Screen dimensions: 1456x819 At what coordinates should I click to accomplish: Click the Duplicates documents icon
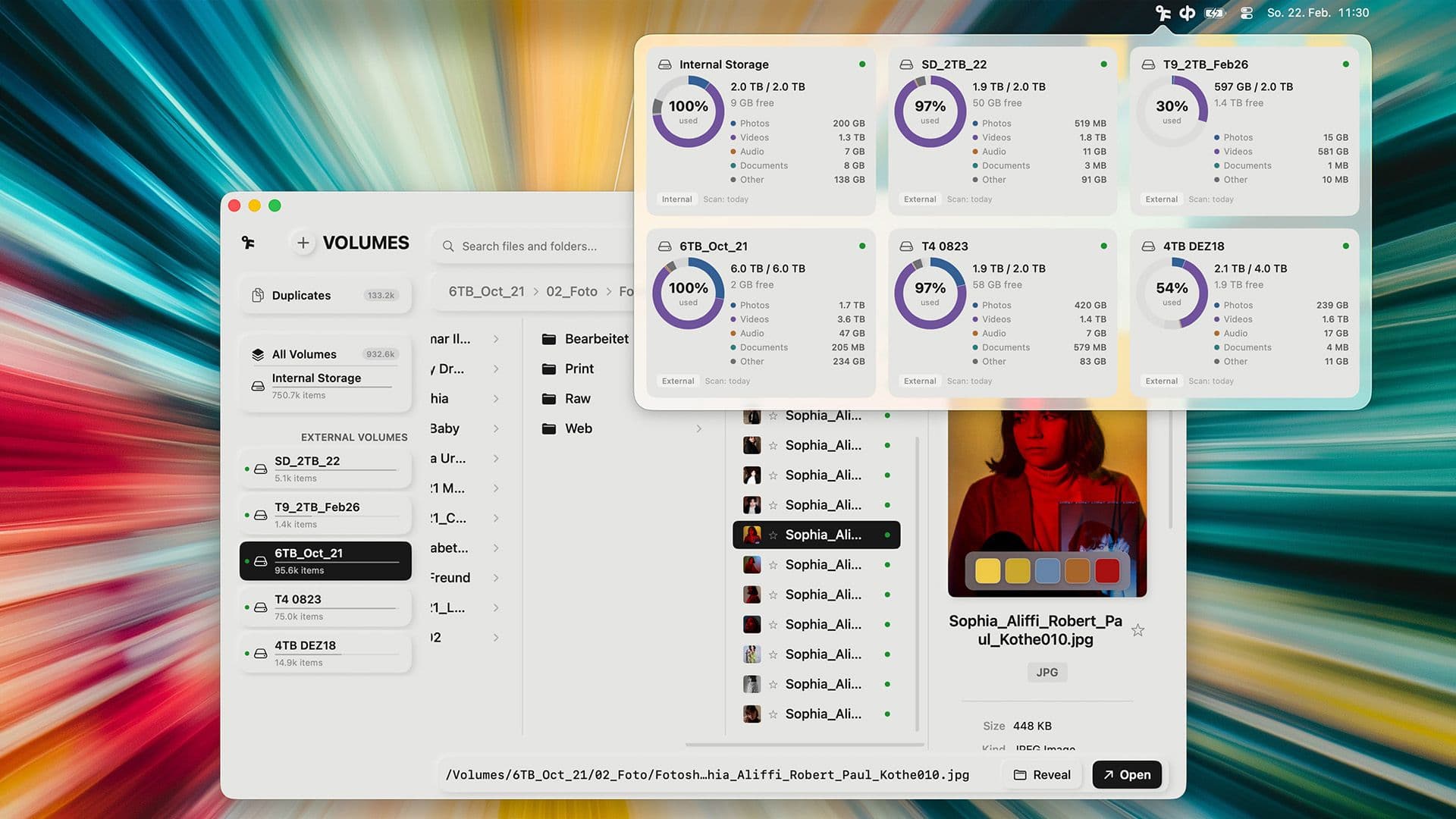tap(258, 296)
